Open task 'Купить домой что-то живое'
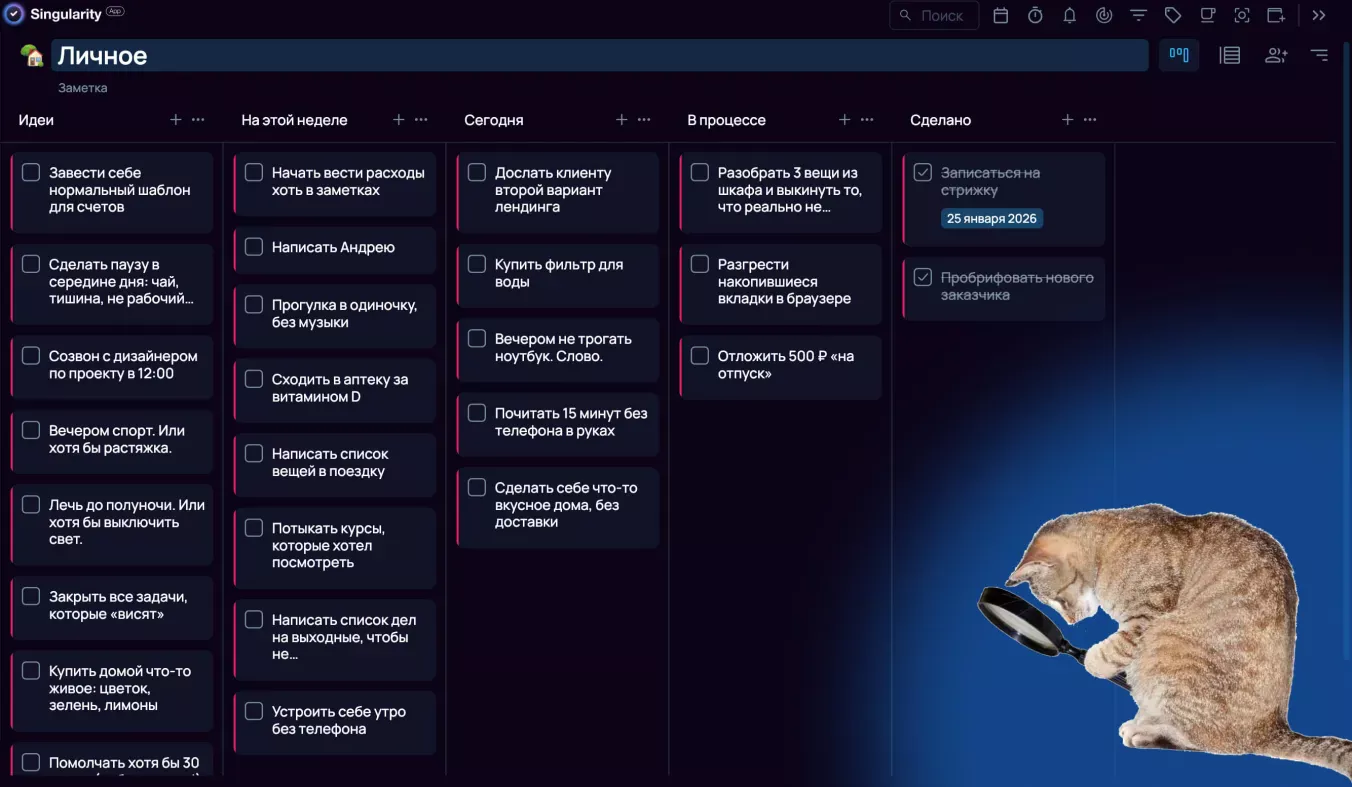 point(112,689)
